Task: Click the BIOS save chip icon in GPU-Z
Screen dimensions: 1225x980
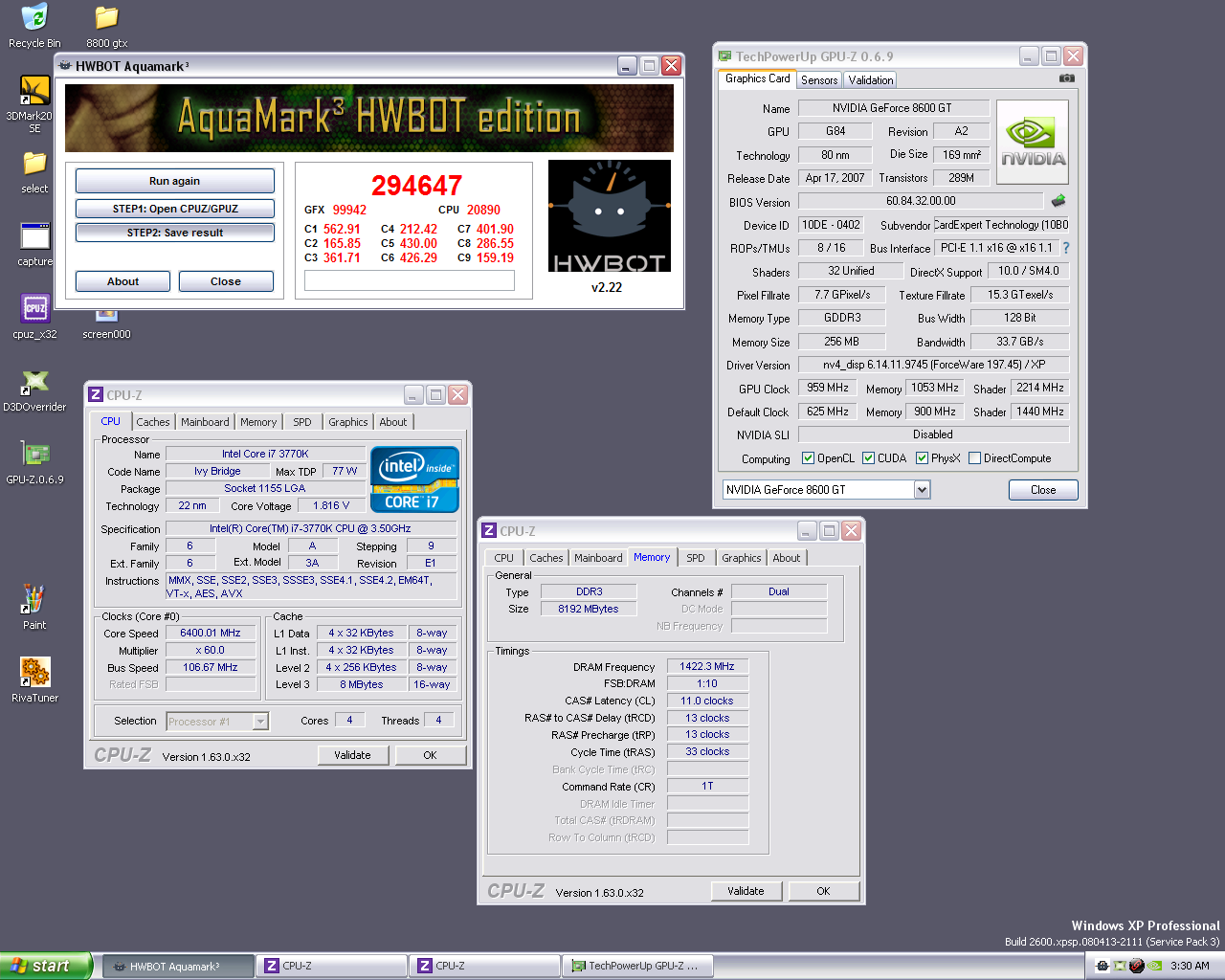Action: [x=1058, y=201]
